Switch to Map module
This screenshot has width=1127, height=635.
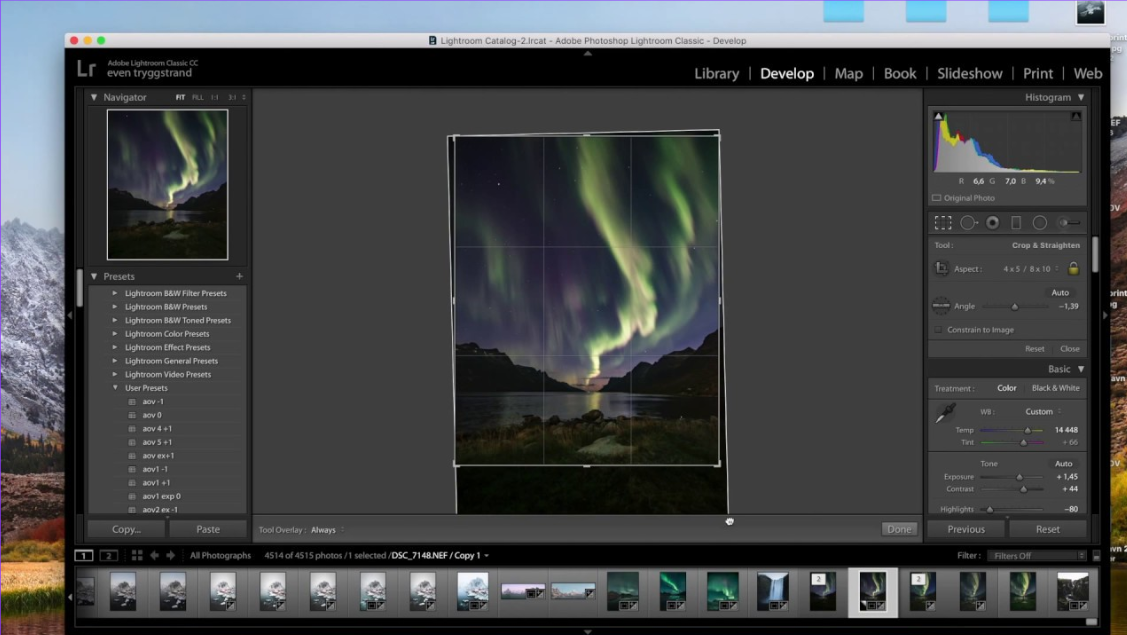(848, 73)
